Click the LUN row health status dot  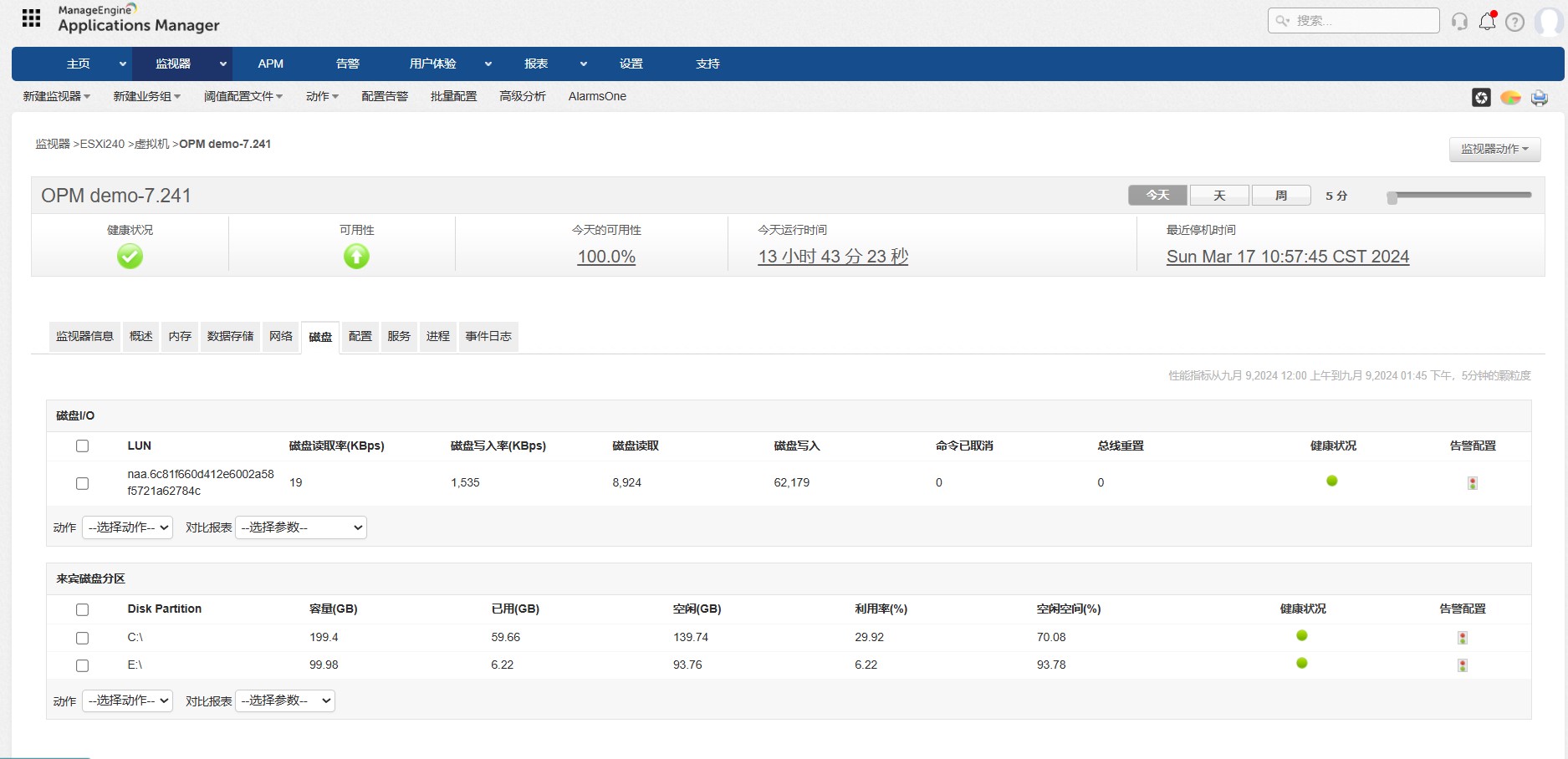click(x=1332, y=481)
